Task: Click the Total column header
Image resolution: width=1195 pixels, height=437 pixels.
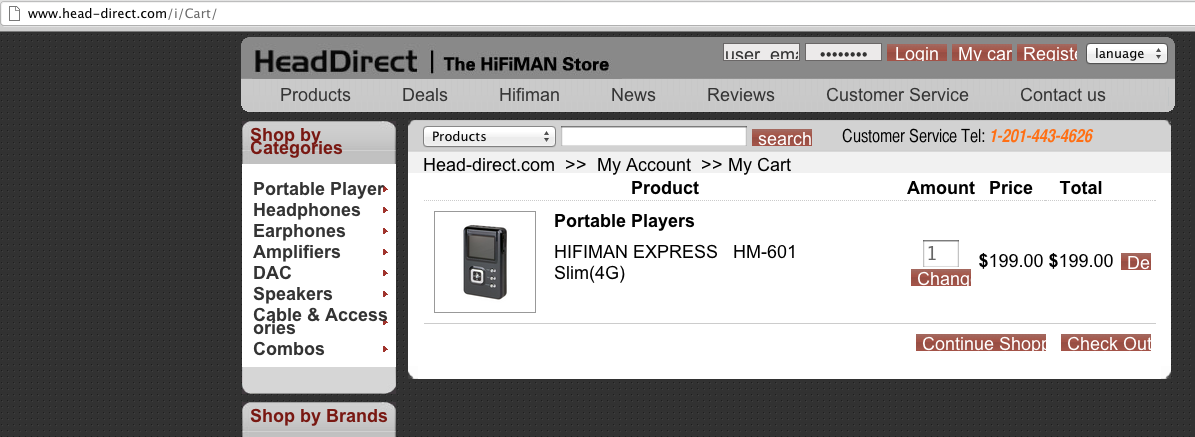Action: coord(1081,188)
